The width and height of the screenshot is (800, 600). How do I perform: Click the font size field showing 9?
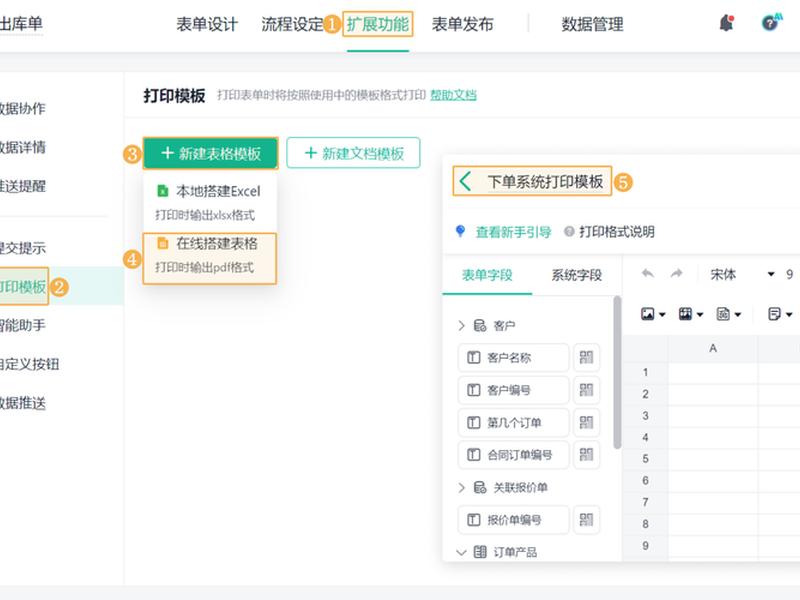pos(789,274)
